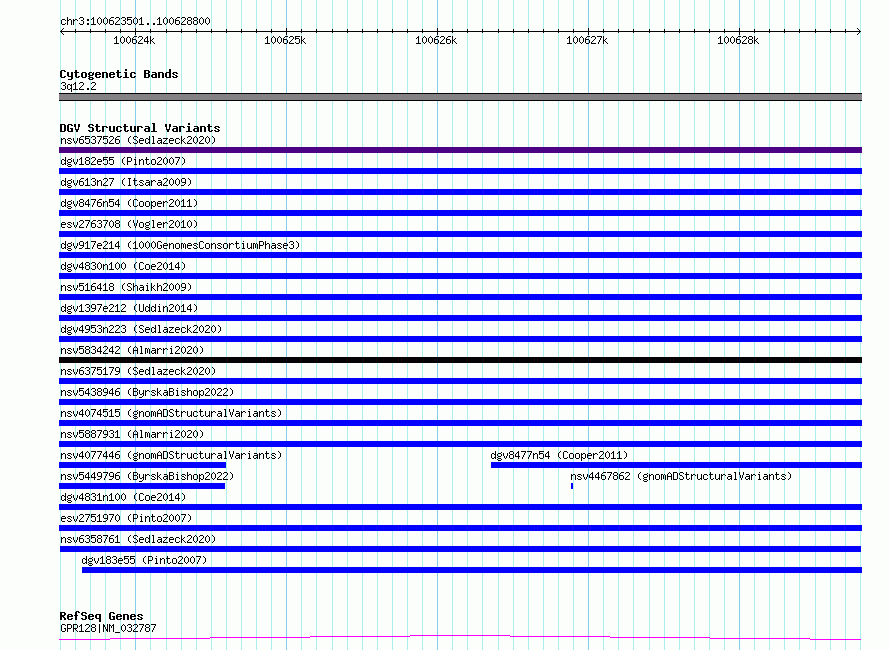Click dgv8476n54 (Cooper2011) label
Image resolution: width=890 pixels, height=650 pixels.
[x=129, y=203]
